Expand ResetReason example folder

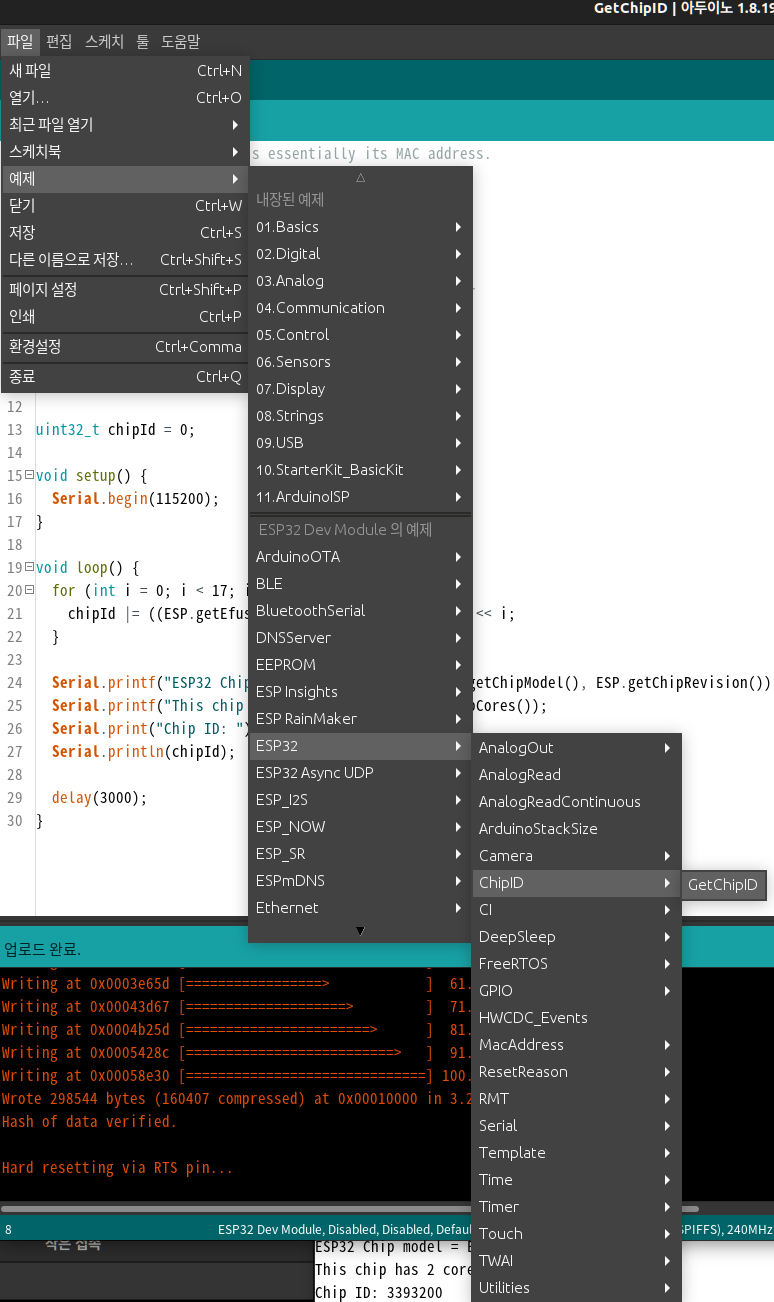click(576, 1072)
